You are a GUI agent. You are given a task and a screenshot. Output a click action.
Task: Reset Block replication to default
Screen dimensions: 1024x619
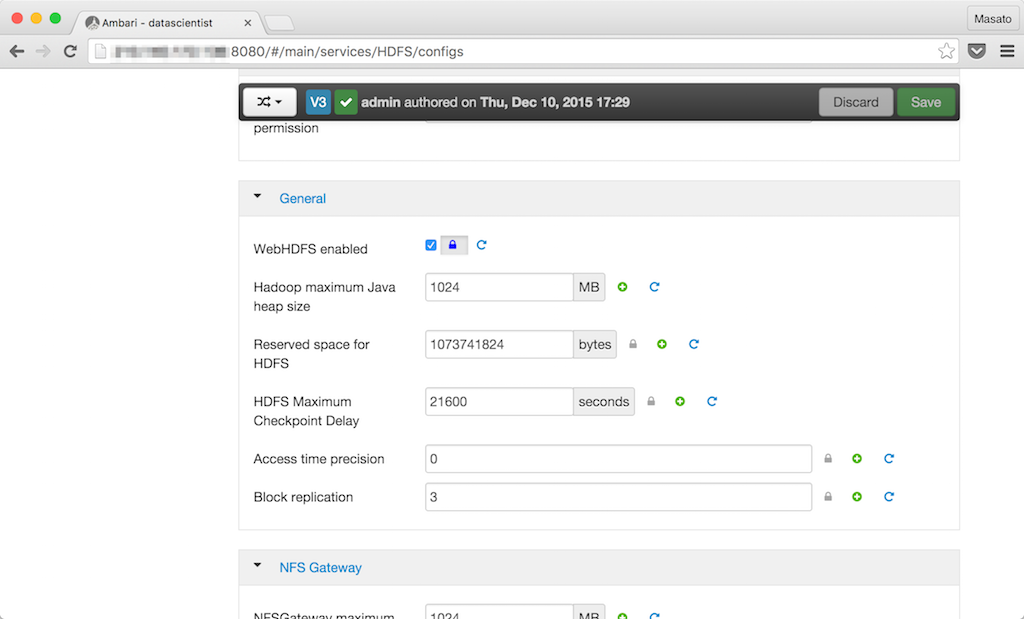coord(889,497)
